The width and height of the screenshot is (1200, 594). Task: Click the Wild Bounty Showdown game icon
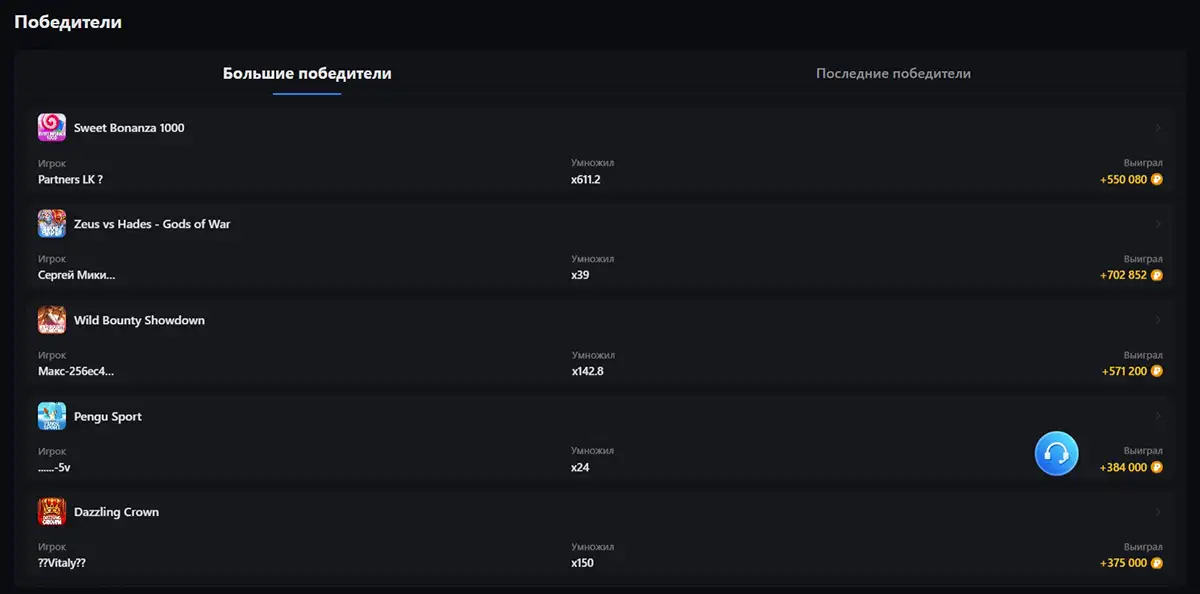(52, 320)
